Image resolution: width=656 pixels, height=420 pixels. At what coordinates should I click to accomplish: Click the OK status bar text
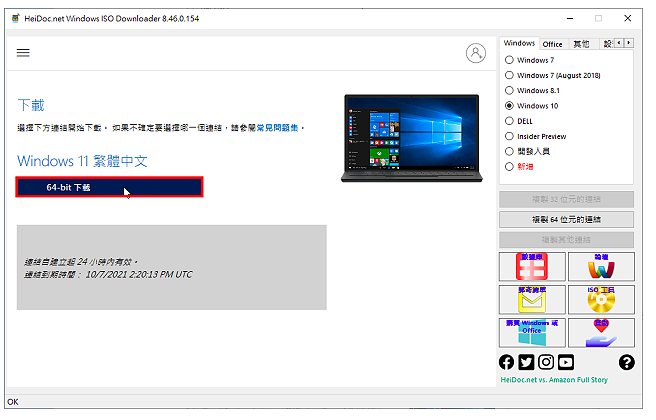point(13,402)
